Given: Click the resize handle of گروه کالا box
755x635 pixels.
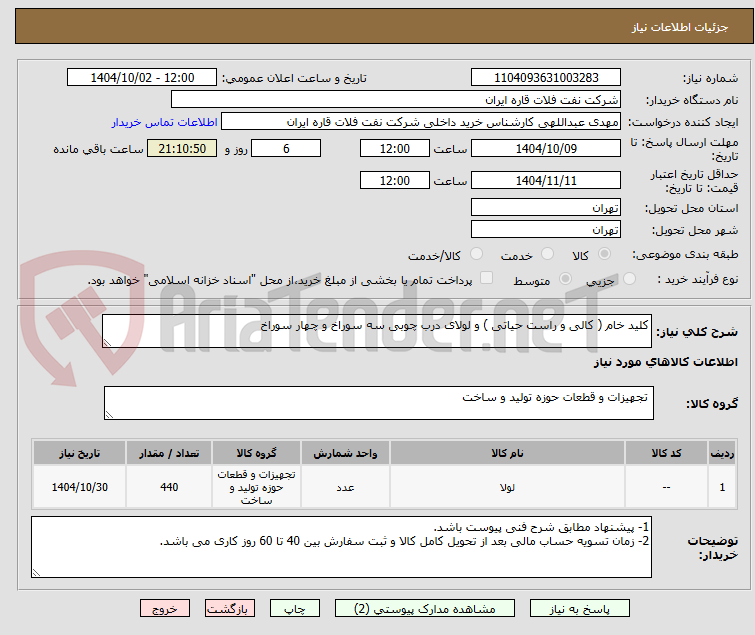Looking at the screenshot, I should tap(109, 415).
